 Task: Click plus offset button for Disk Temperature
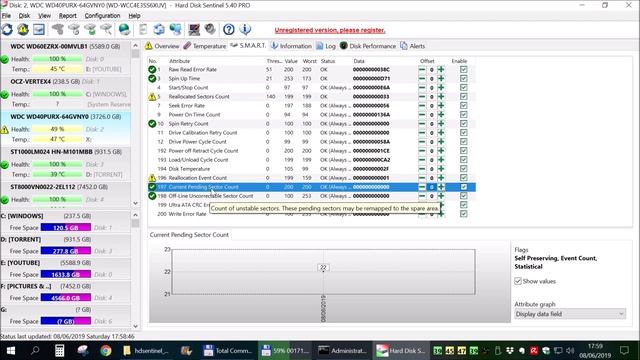(x=441, y=169)
